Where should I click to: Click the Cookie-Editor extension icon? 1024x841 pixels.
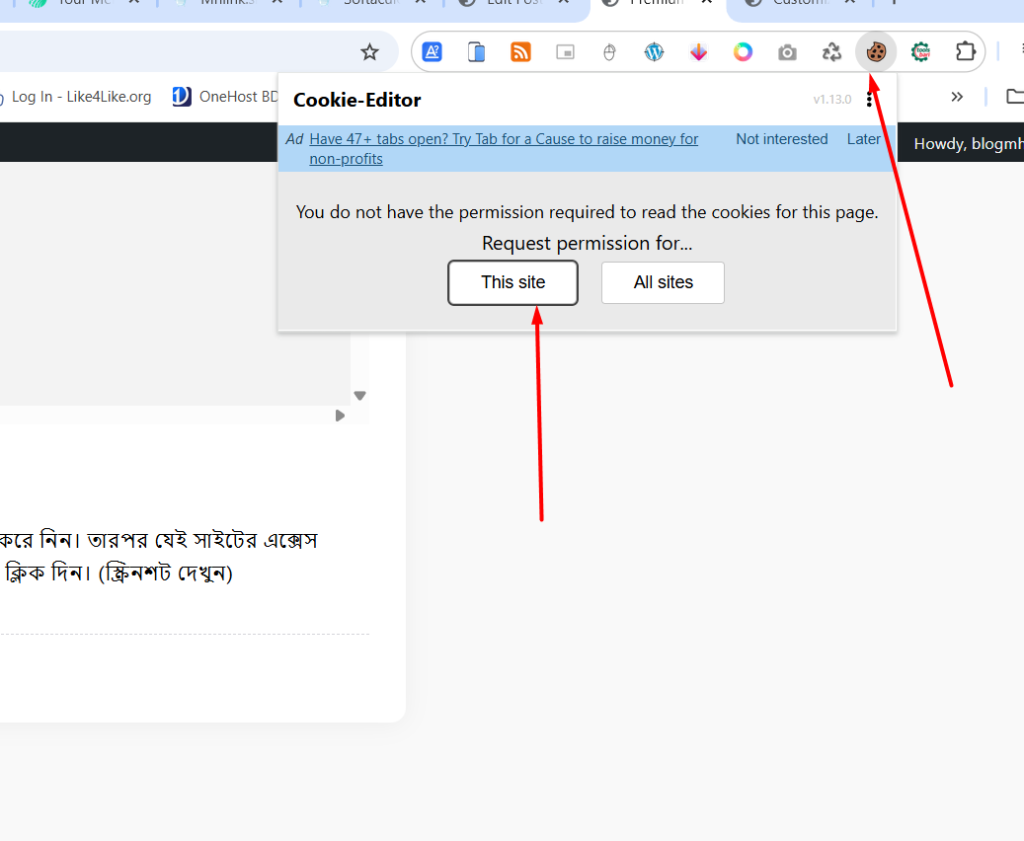click(x=876, y=52)
